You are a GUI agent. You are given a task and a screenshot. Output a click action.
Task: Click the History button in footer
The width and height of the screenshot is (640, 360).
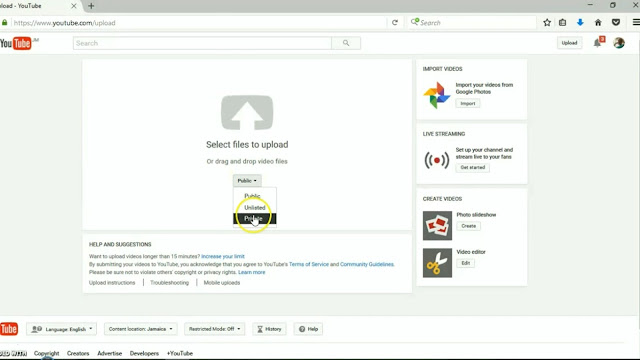coord(269,329)
